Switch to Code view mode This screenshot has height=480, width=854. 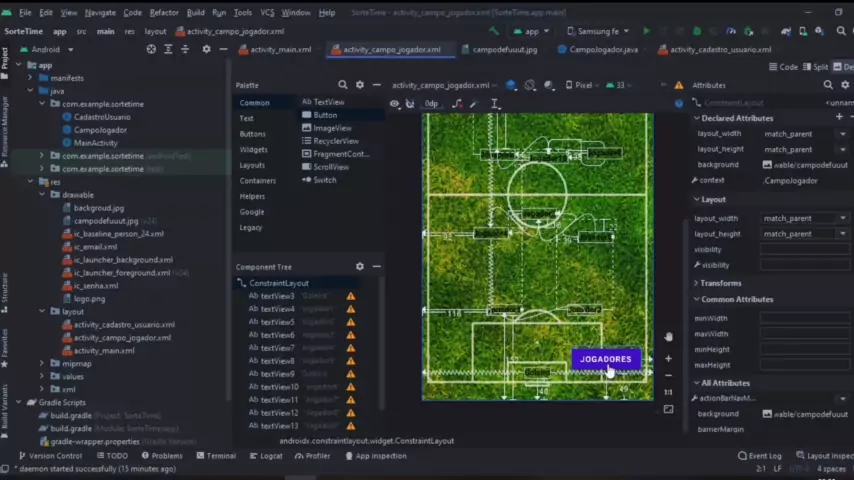[783, 67]
